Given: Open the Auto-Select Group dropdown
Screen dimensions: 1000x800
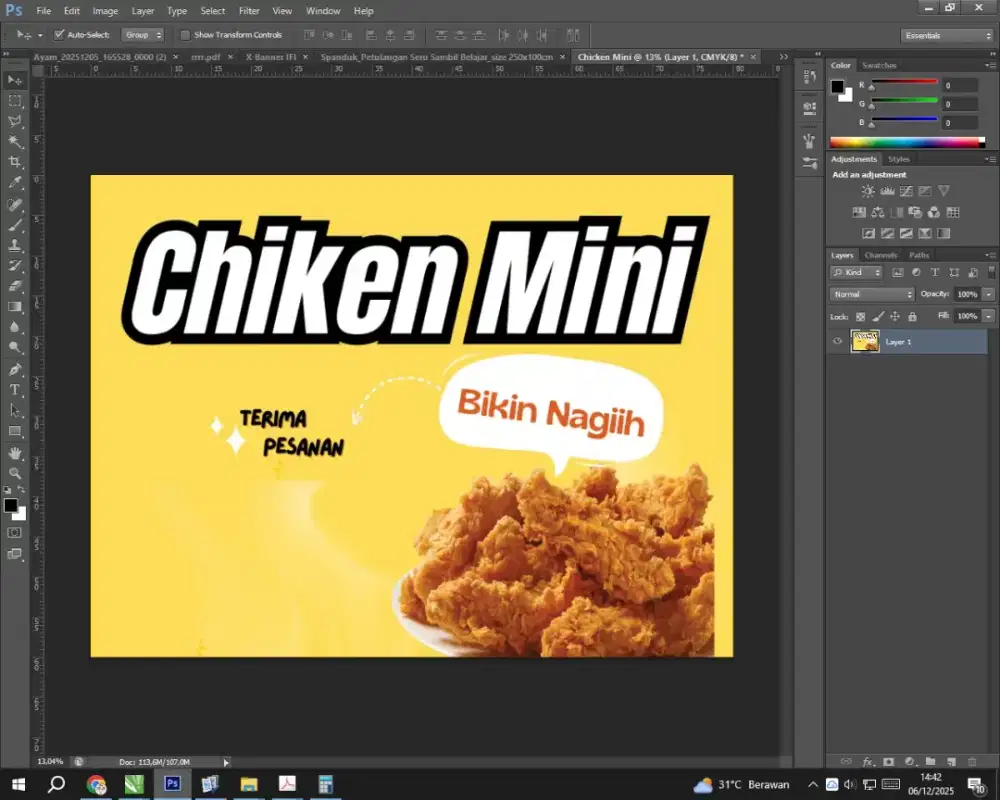Looking at the screenshot, I should (x=143, y=34).
